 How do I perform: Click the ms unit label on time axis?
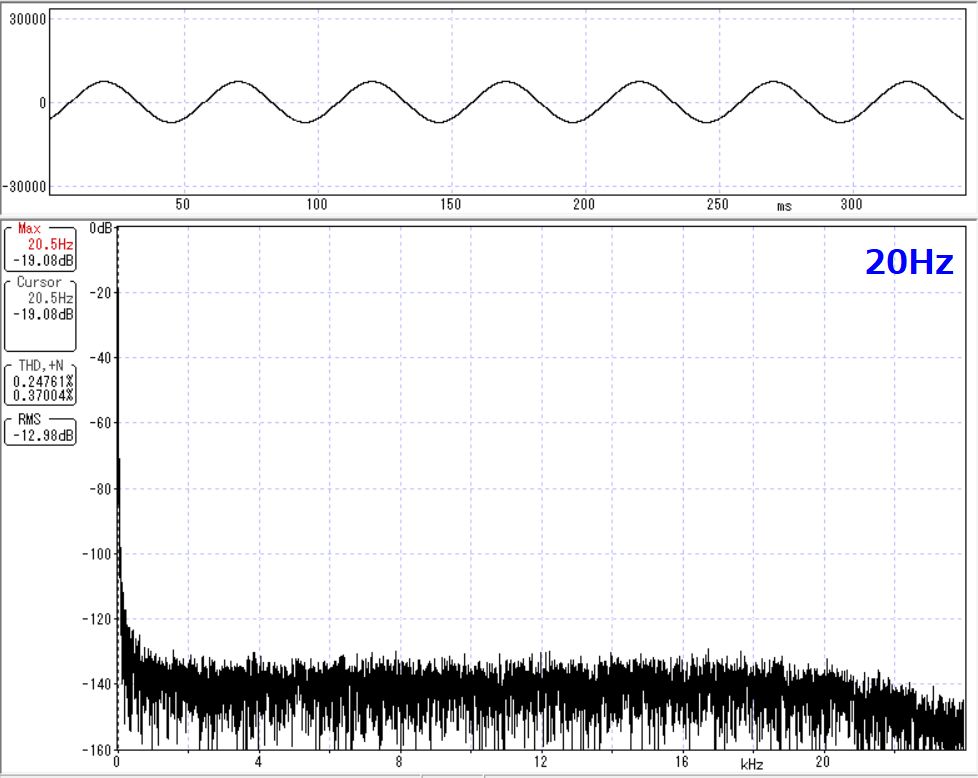point(784,205)
